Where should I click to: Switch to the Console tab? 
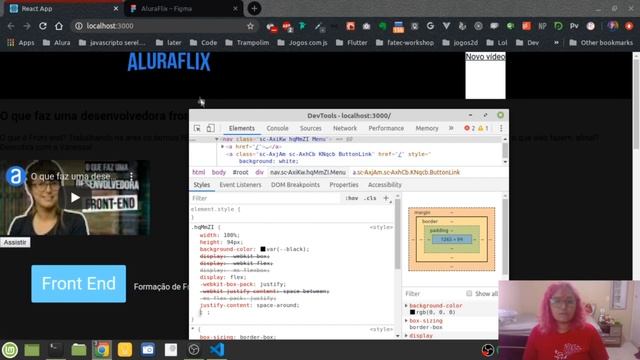point(277,128)
